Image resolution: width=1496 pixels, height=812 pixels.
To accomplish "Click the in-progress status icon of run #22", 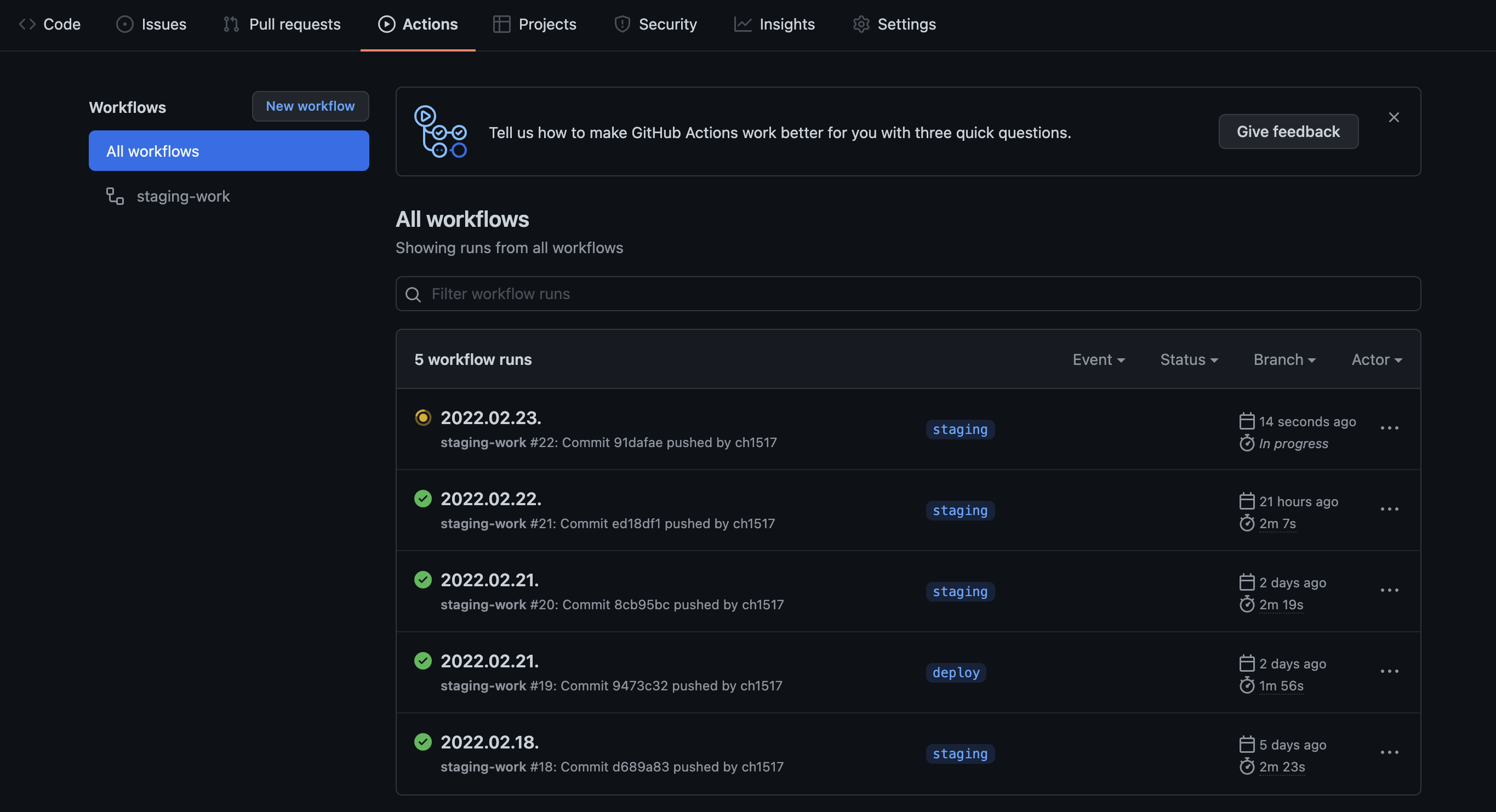I will coord(423,418).
